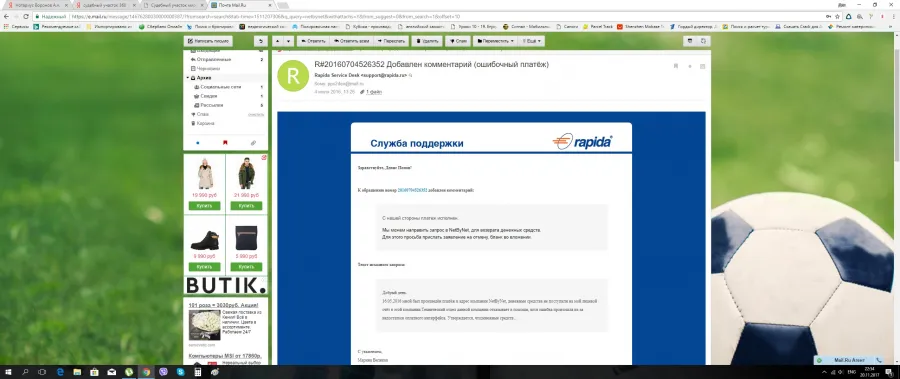This screenshot has width=900, height=379.
Task: Open the Сбербанк Онлайн bookmark
Action: 162,26
